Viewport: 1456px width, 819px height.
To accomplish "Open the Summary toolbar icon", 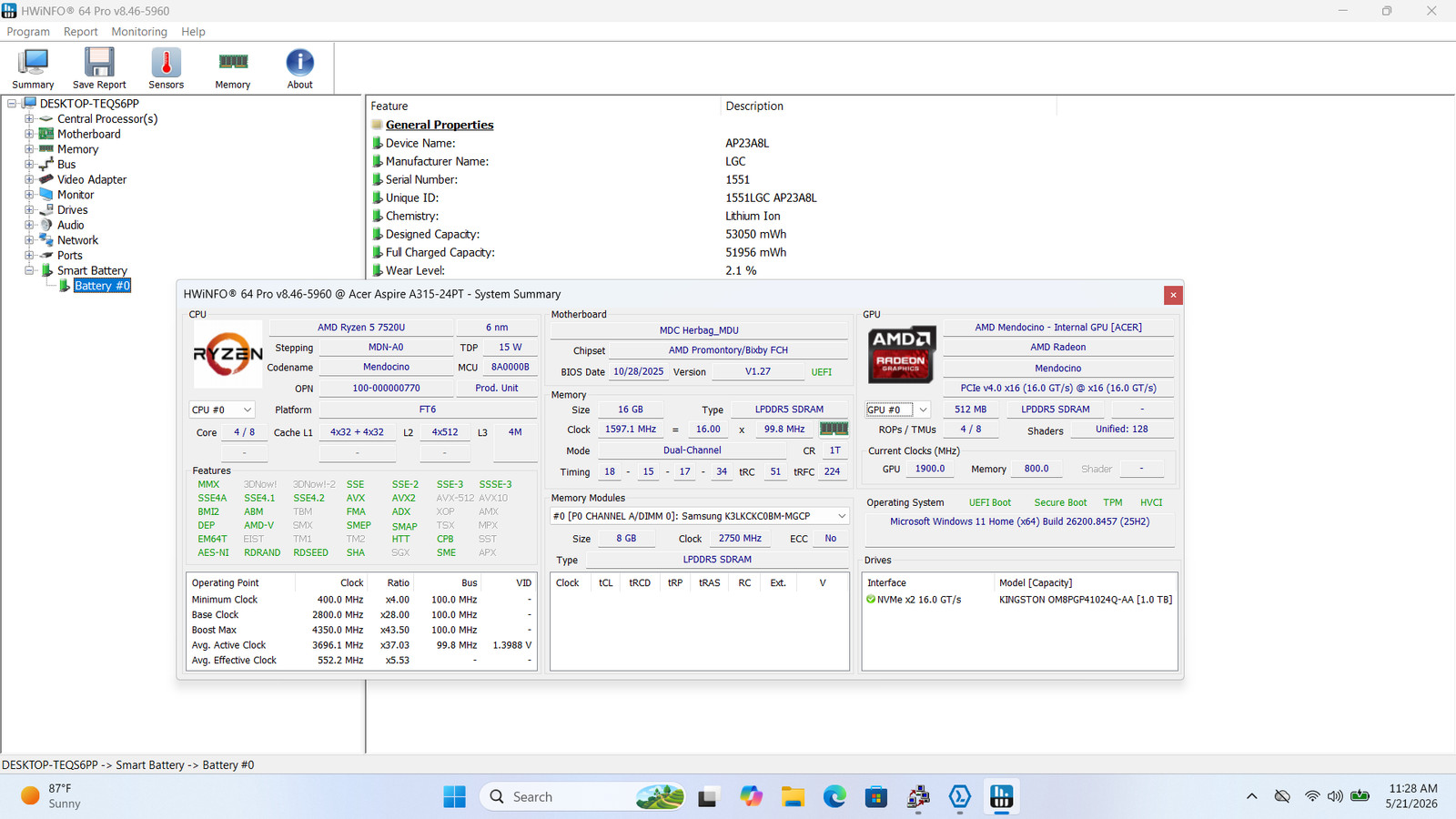I will [x=33, y=69].
